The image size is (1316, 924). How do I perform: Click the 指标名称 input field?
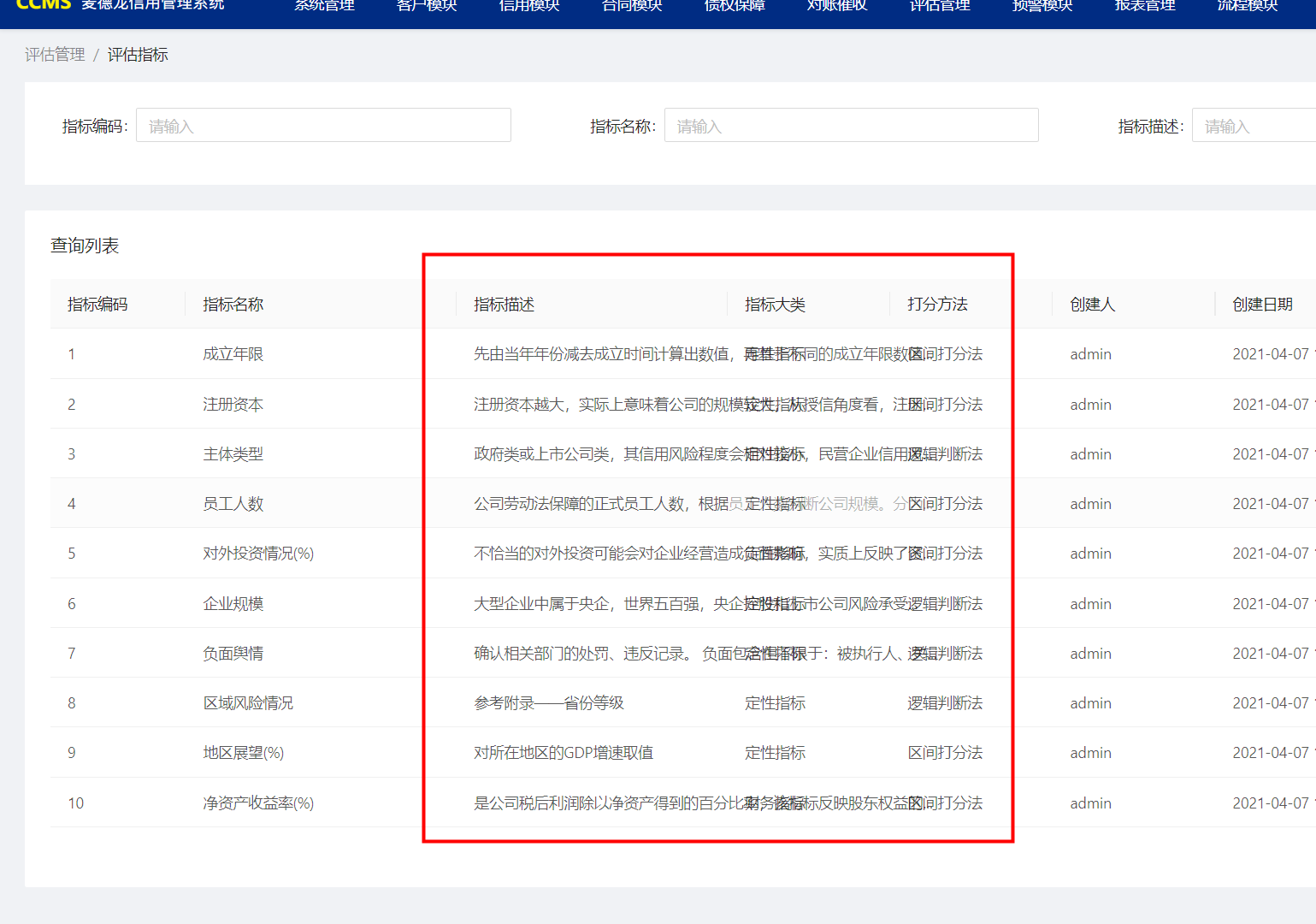point(851,125)
